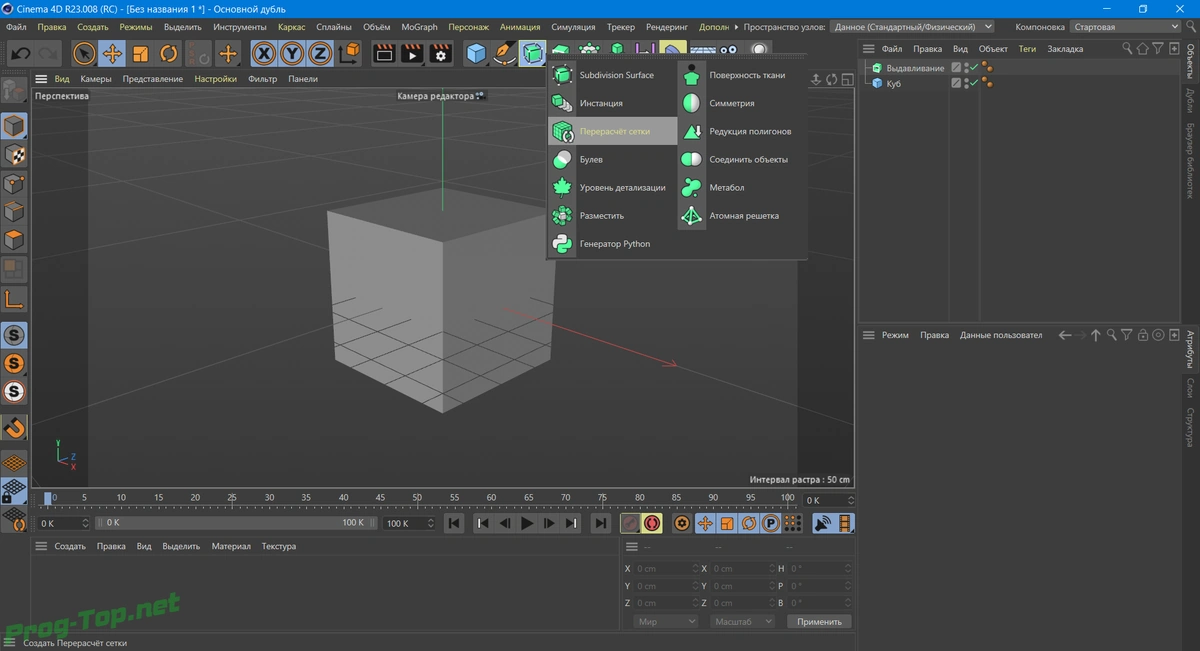1200x651 pixels.
Task: Render the current view with clapperboard icon
Action: [x=383, y=53]
